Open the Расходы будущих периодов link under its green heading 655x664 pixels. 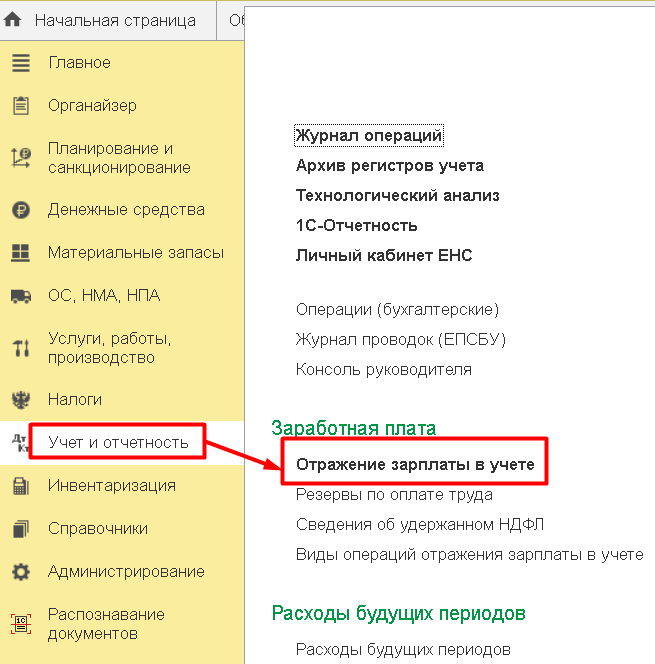[x=403, y=650]
